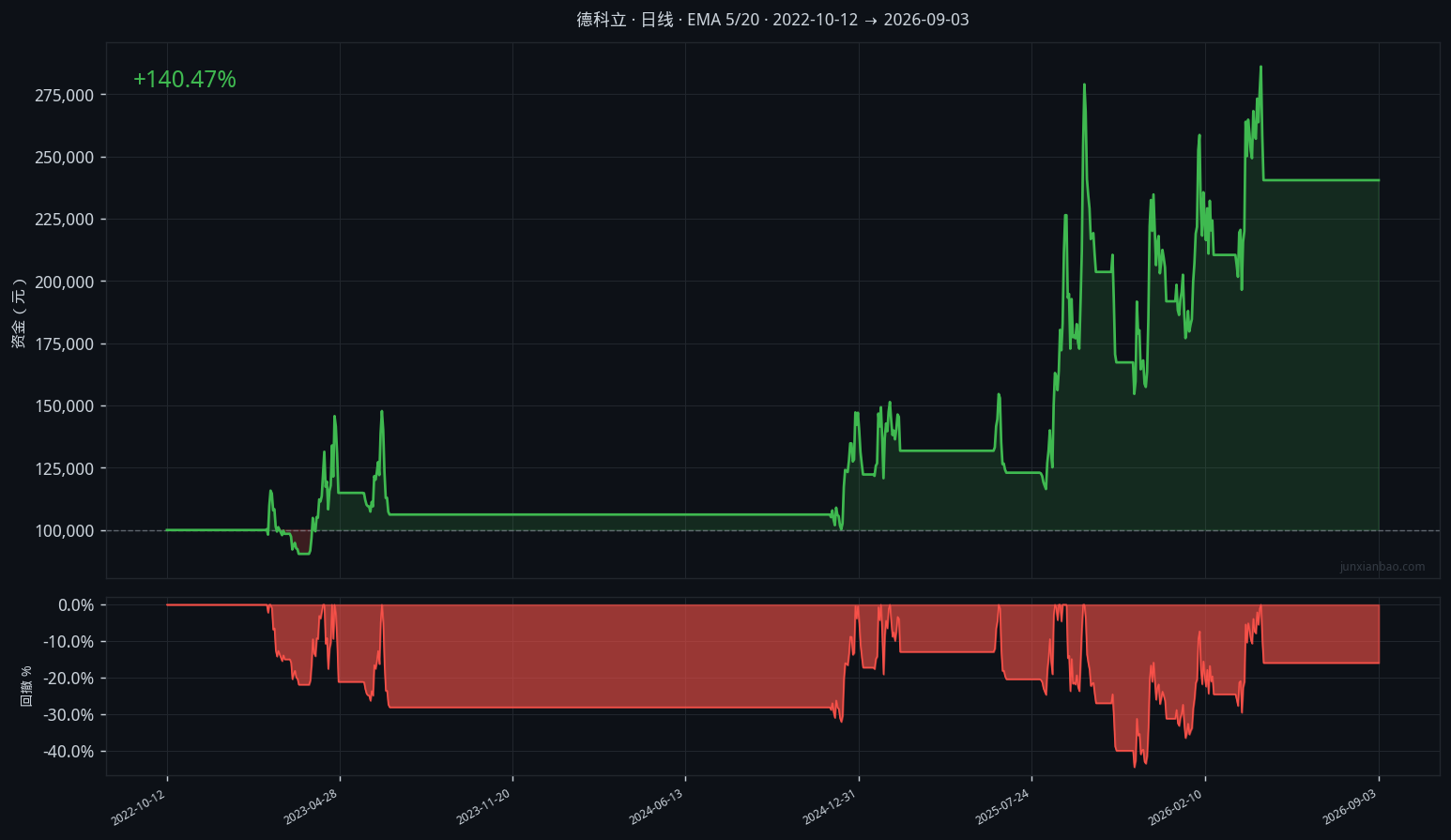Click the -40.0% drawdown tick label
The height and width of the screenshot is (840, 1451).
click(x=69, y=752)
